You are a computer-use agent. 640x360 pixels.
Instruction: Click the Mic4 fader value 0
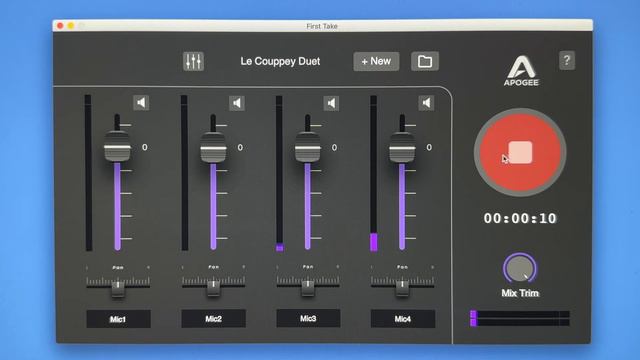click(x=429, y=147)
